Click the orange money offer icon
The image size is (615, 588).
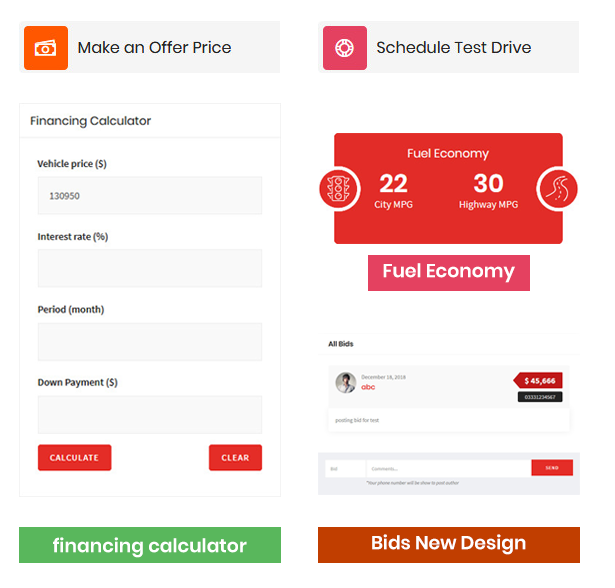point(46,48)
